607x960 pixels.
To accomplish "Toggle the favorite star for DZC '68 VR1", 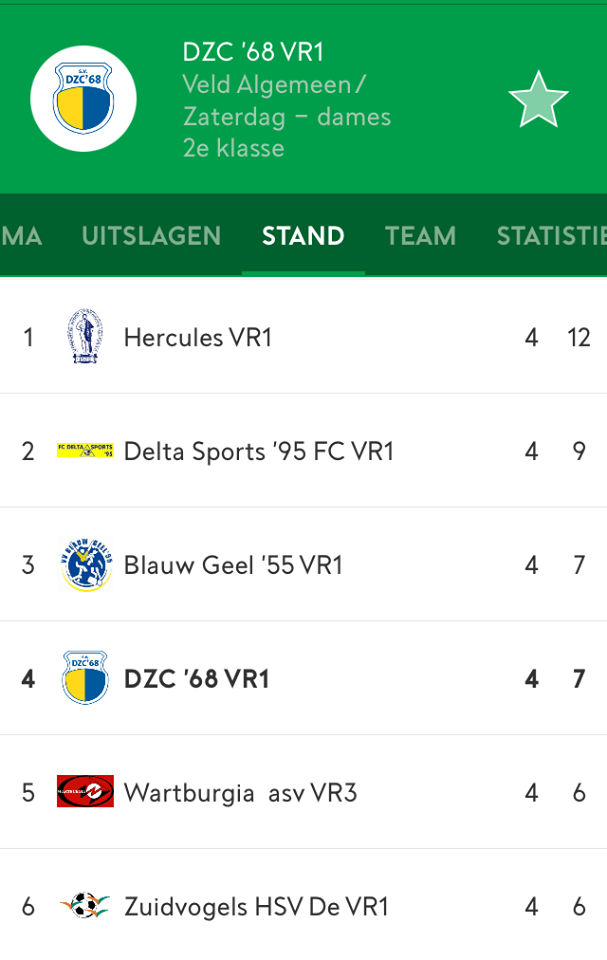I will (538, 100).
